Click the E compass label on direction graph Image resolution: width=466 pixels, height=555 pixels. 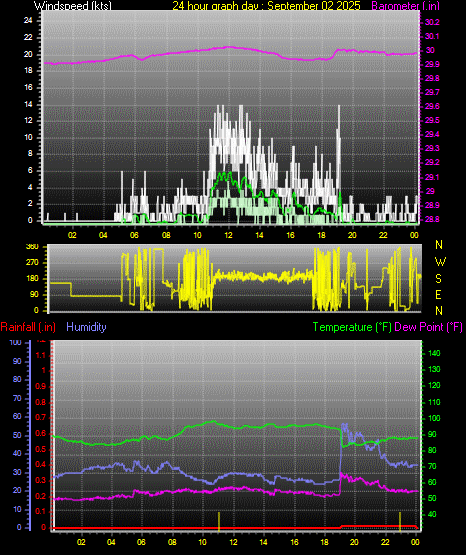pyautogui.click(x=438, y=294)
